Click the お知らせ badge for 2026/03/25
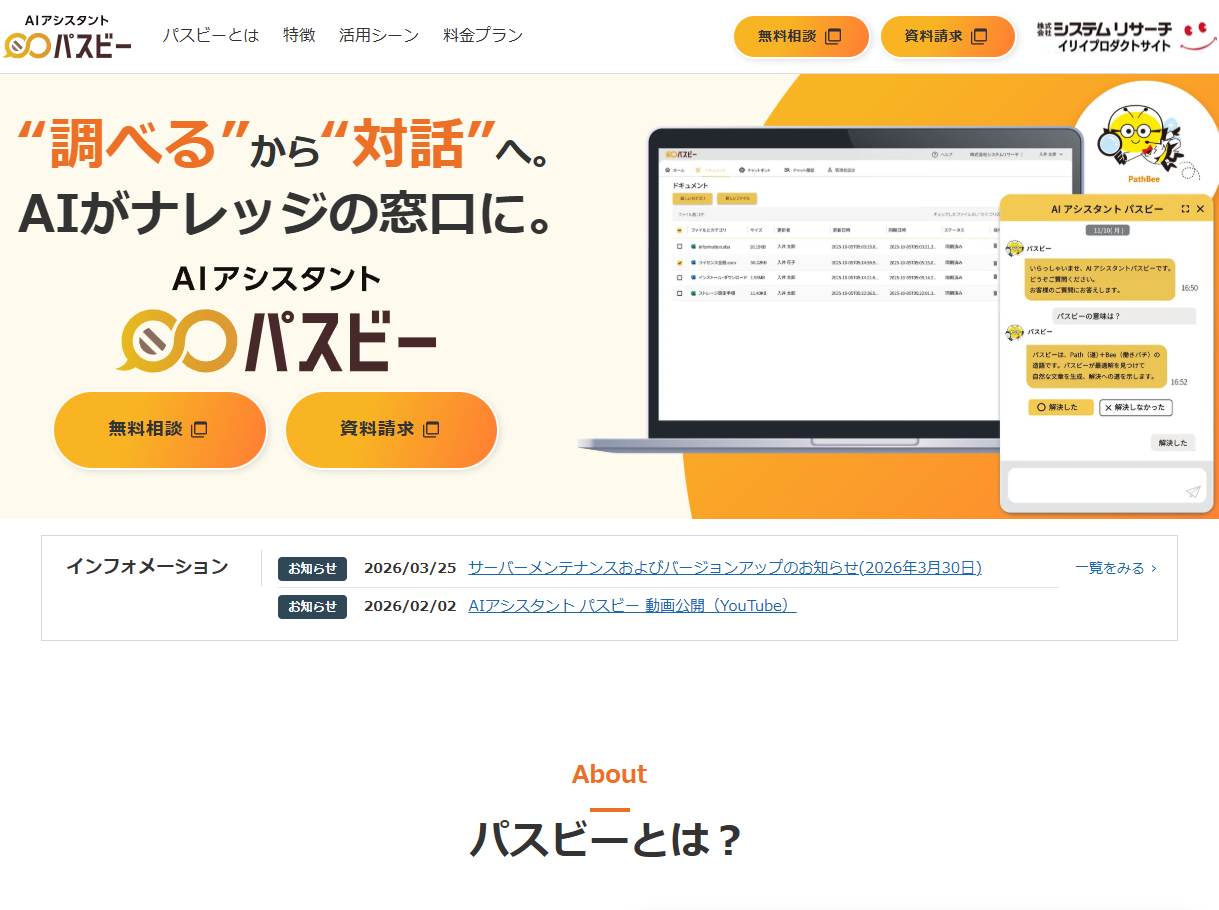 pyautogui.click(x=312, y=568)
